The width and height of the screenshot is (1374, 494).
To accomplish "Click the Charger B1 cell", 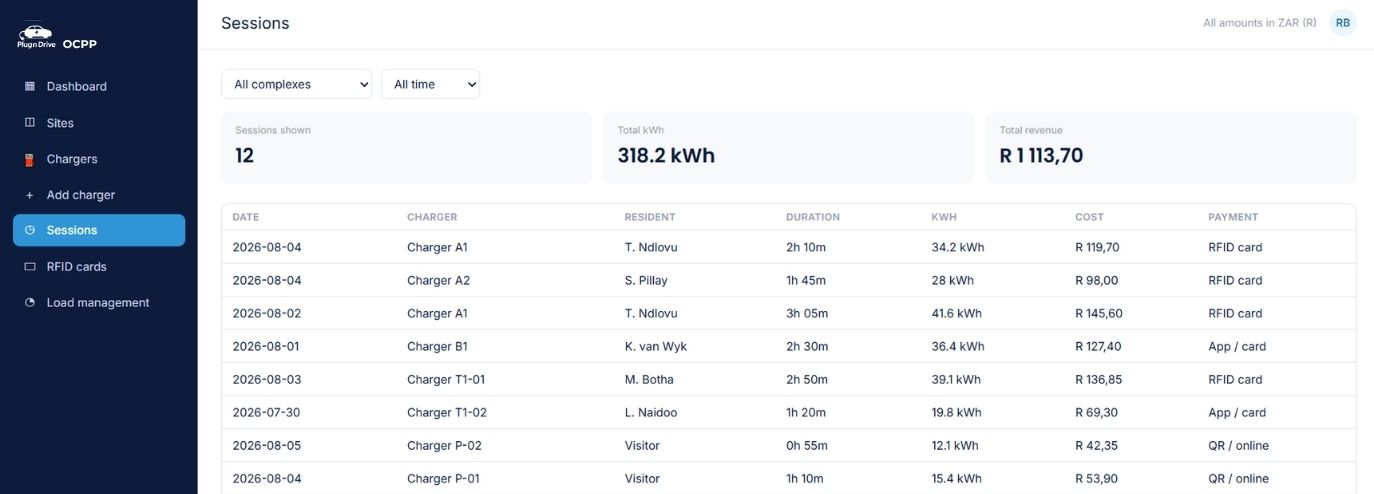I will coord(437,346).
